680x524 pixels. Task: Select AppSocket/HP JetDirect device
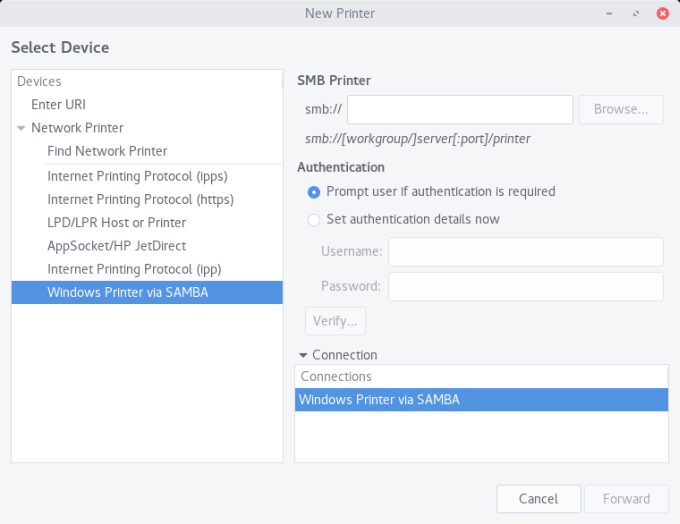[x=116, y=246]
